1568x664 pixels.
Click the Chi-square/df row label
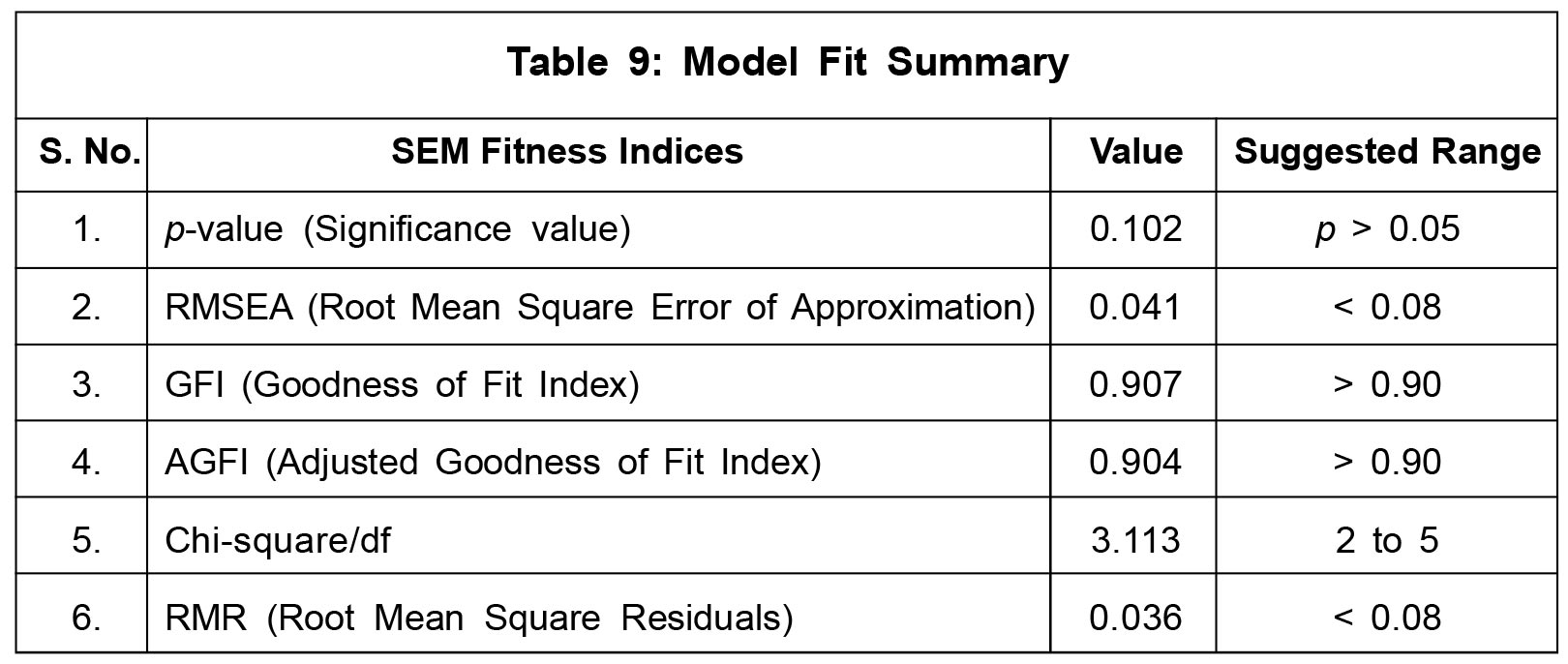pos(278,539)
